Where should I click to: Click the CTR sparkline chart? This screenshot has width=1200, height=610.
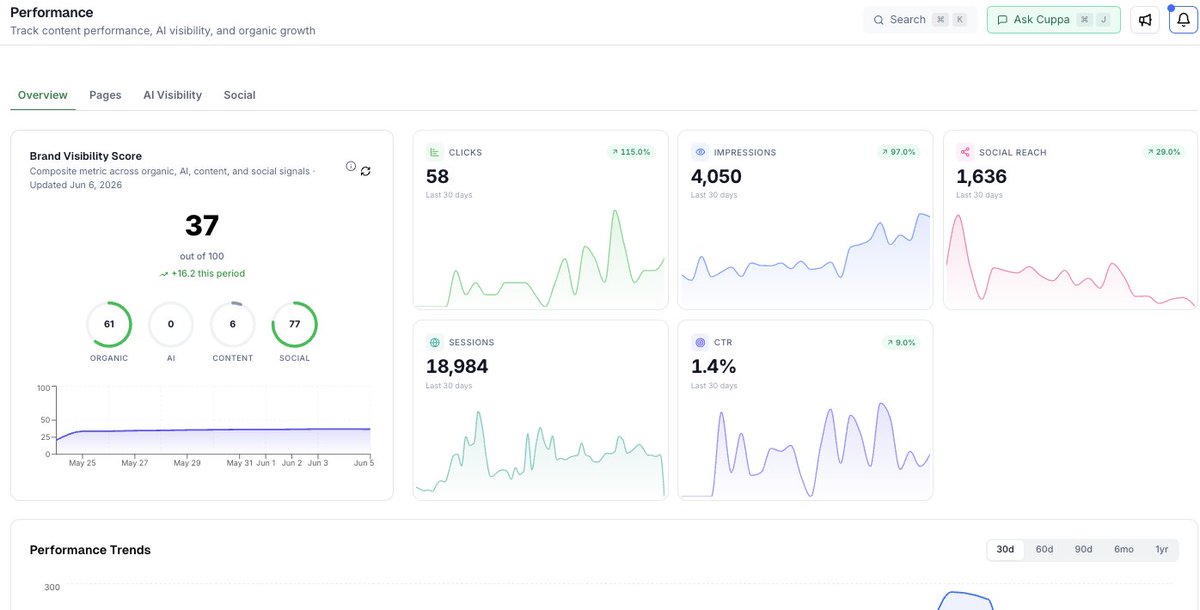tap(805, 450)
